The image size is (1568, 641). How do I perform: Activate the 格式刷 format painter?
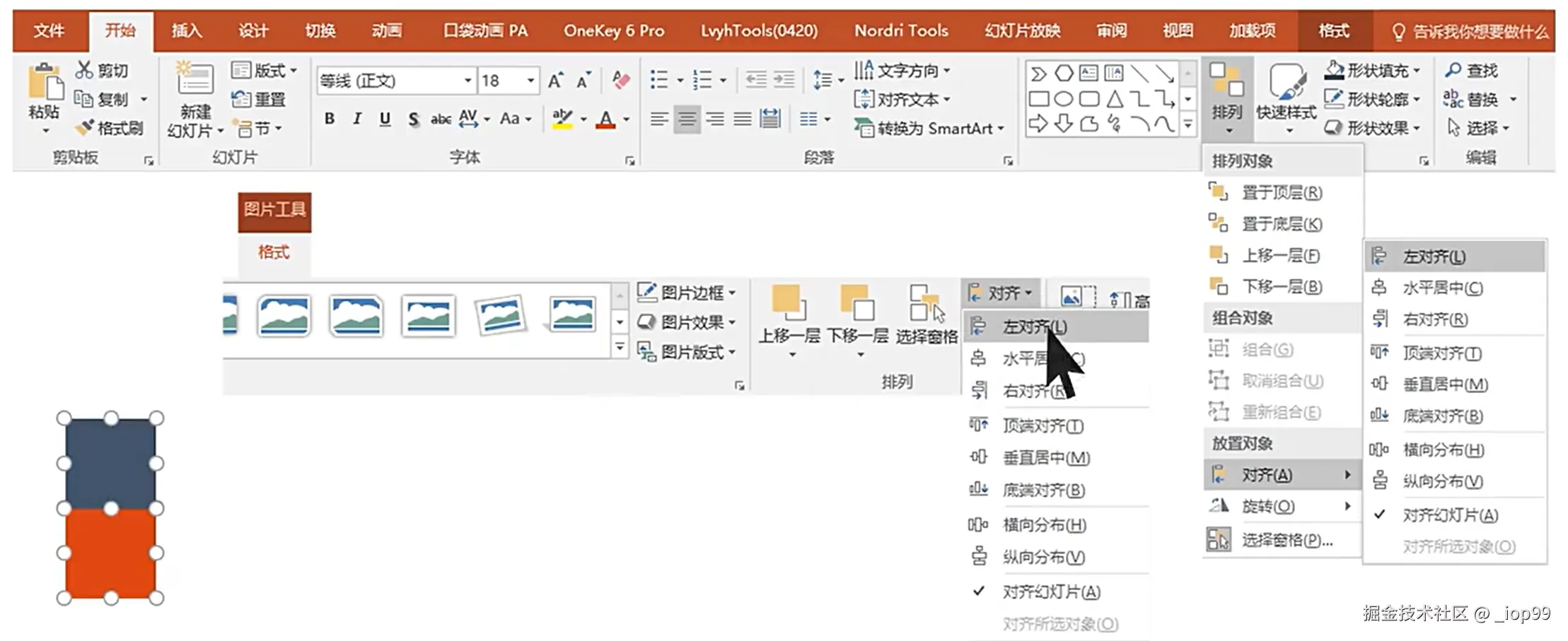pyautogui.click(x=109, y=128)
